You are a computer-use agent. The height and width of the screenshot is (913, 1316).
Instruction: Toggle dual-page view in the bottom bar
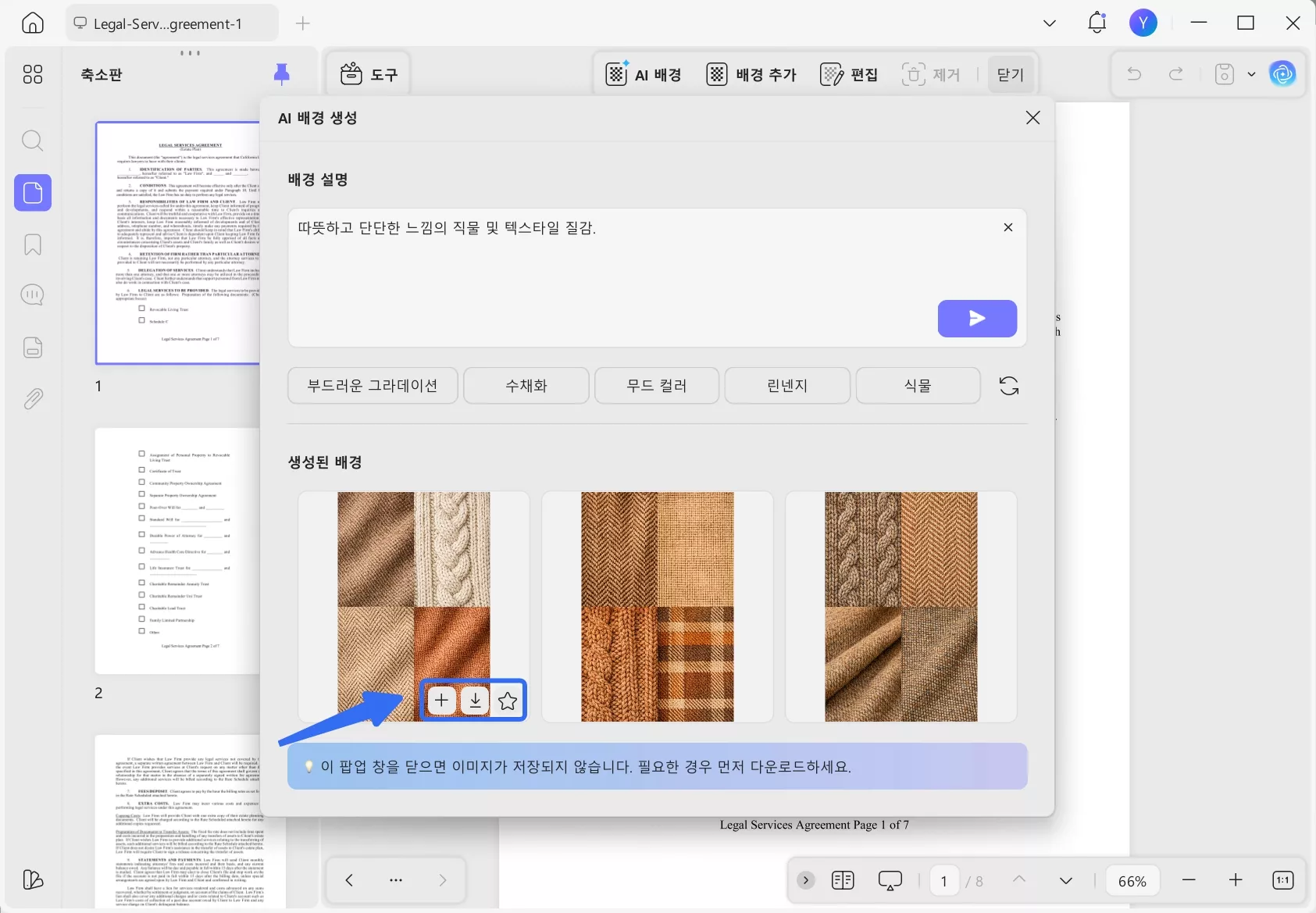(843, 880)
